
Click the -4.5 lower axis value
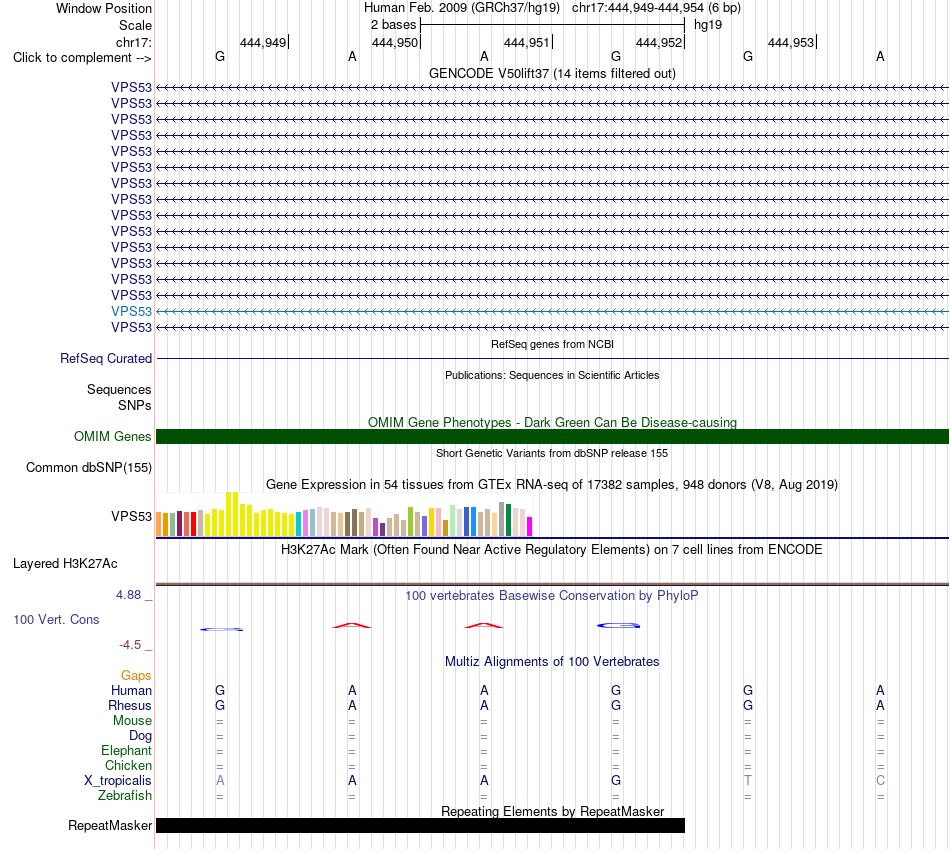[x=130, y=645]
